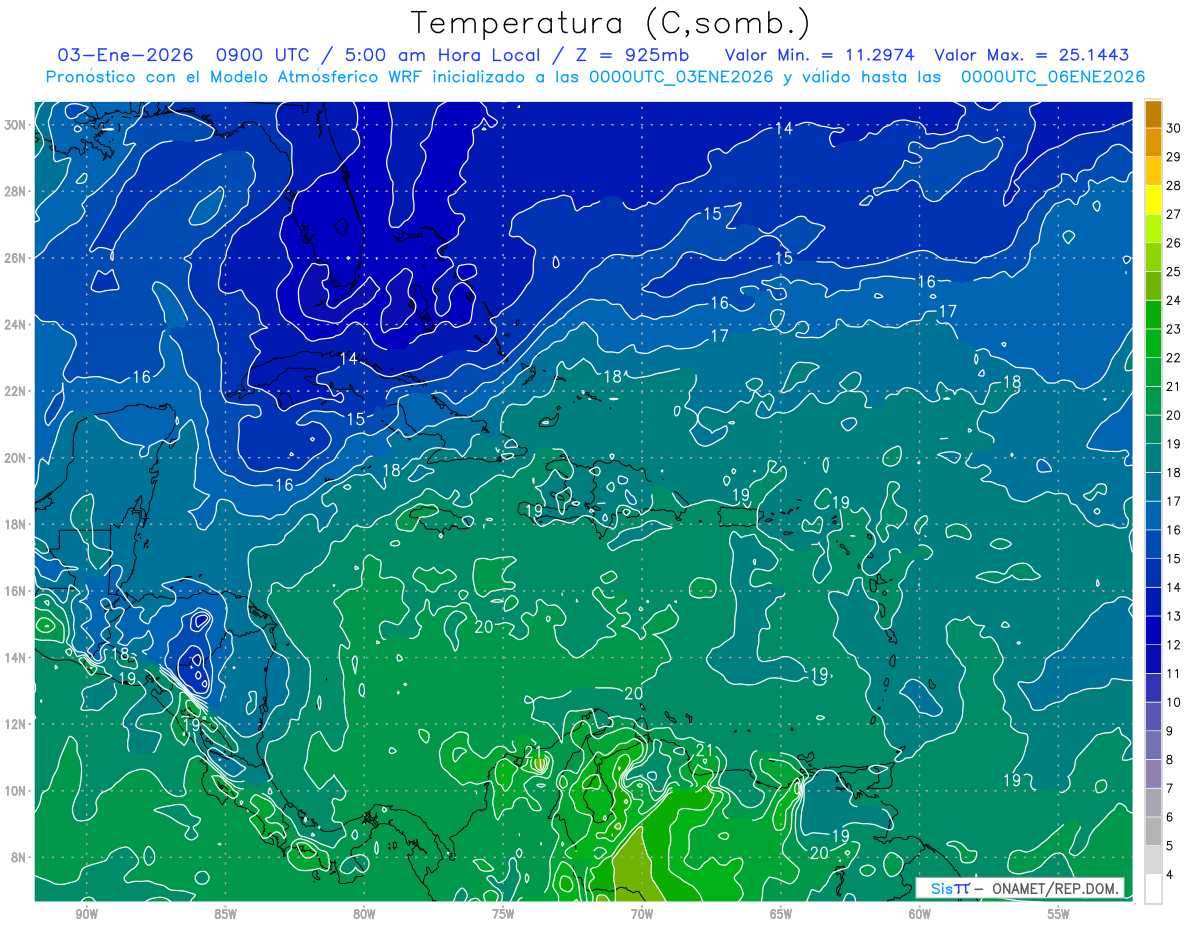Click the "16N" latitude axis label
Screen dimensions: 1200x927
(16, 591)
